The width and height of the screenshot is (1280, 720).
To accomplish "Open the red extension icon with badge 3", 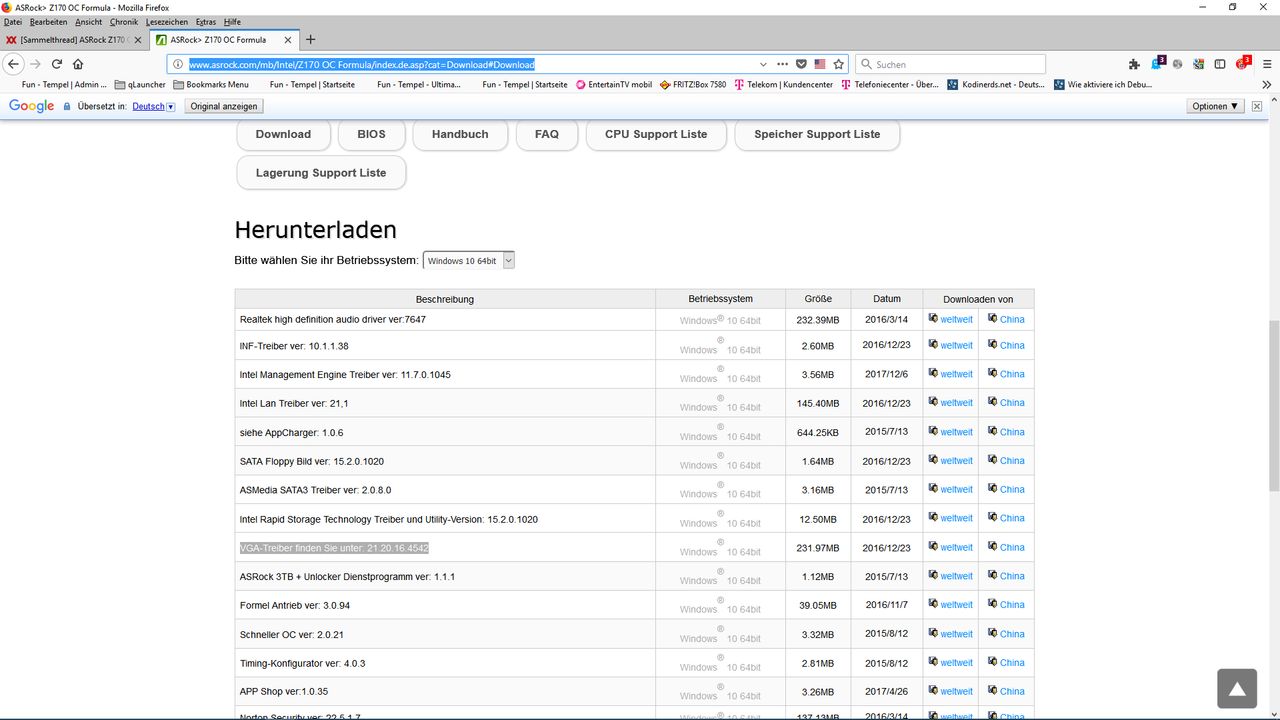I will 1243,63.
